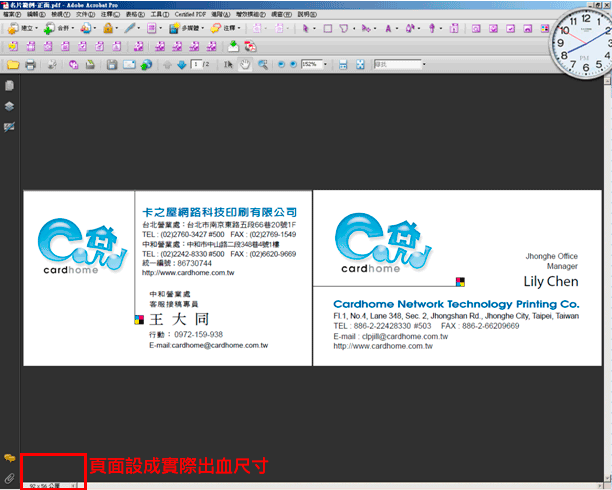Image resolution: width=612 pixels, height=490 pixels.
Task: Click the name Lily Chen
Action: [x=551, y=282]
